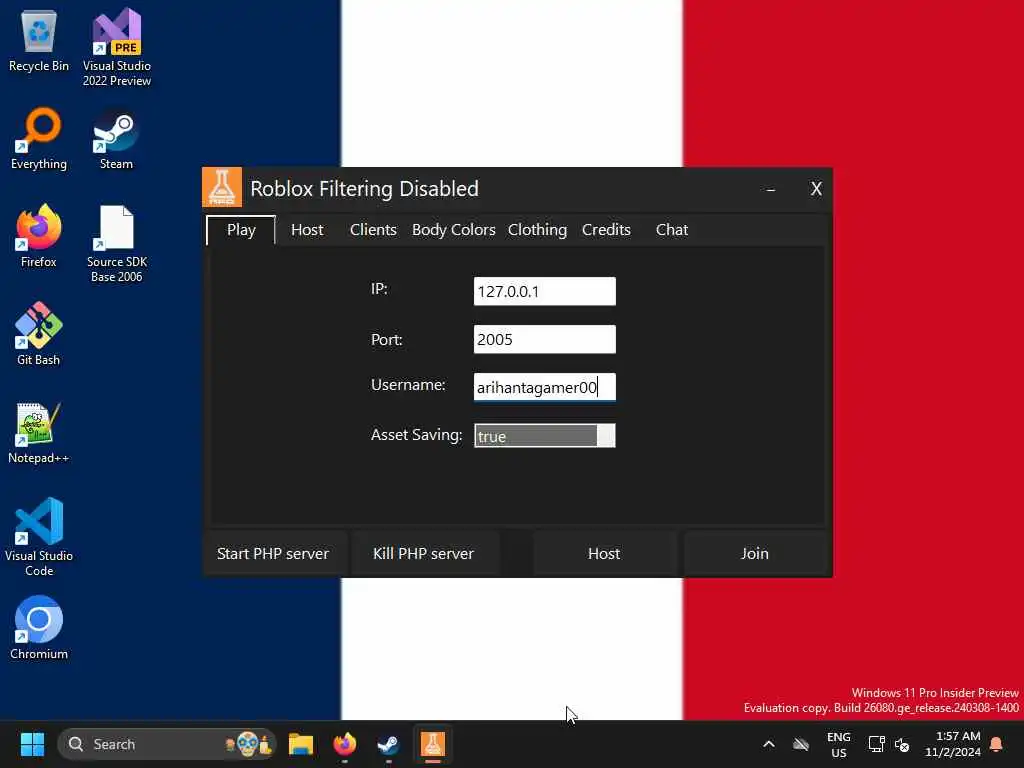The width and height of the screenshot is (1024, 768).
Task: Open the Recycle Bin desktop icon
Action: coord(39,41)
